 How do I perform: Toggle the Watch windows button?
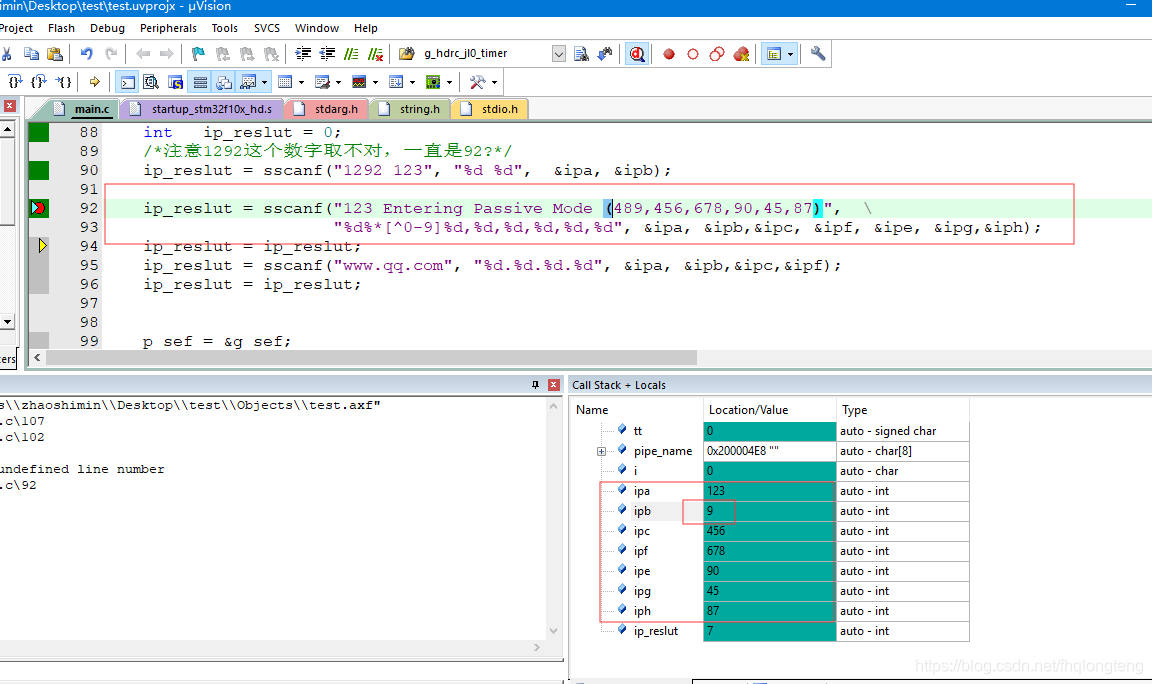pyautogui.click(x=248, y=82)
